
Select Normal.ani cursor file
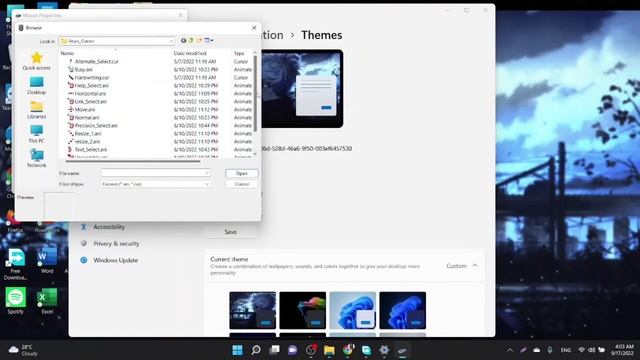pos(84,118)
